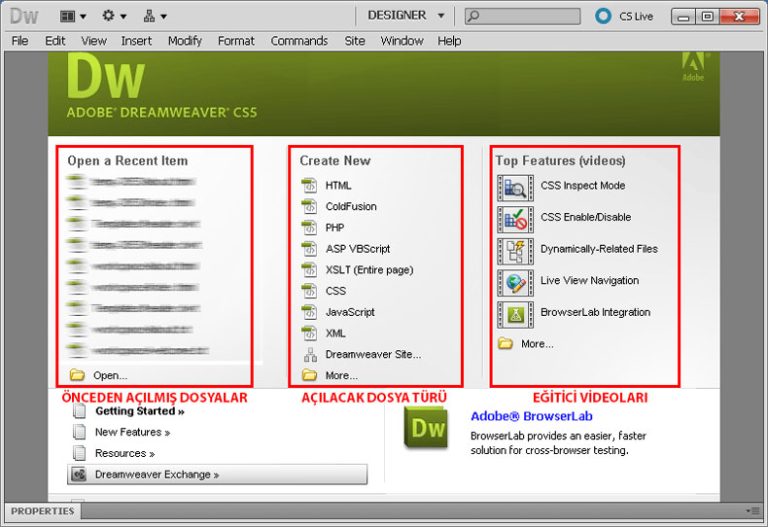
Task: Open the View menu
Action: pyautogui.click(x=94, y=41)
